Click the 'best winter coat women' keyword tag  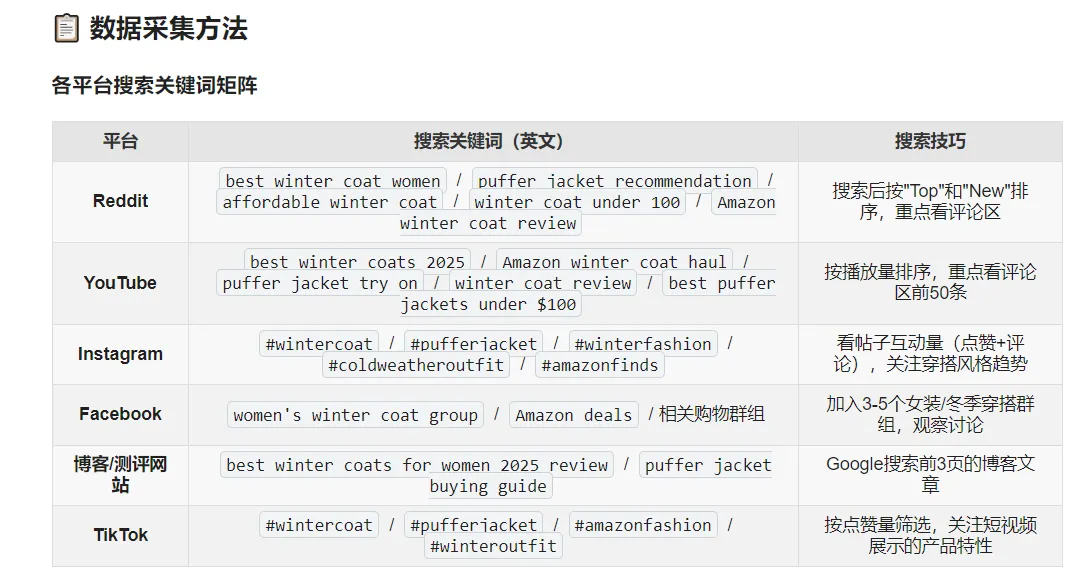[x=333, y=181]
